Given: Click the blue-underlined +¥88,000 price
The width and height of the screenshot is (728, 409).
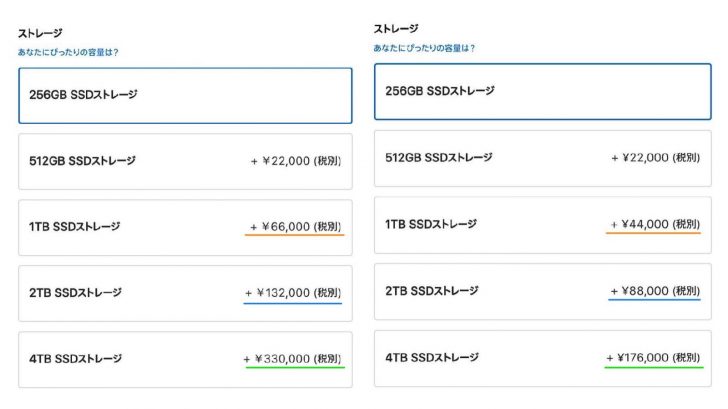Looking at the screenshot, I should 653,291.
